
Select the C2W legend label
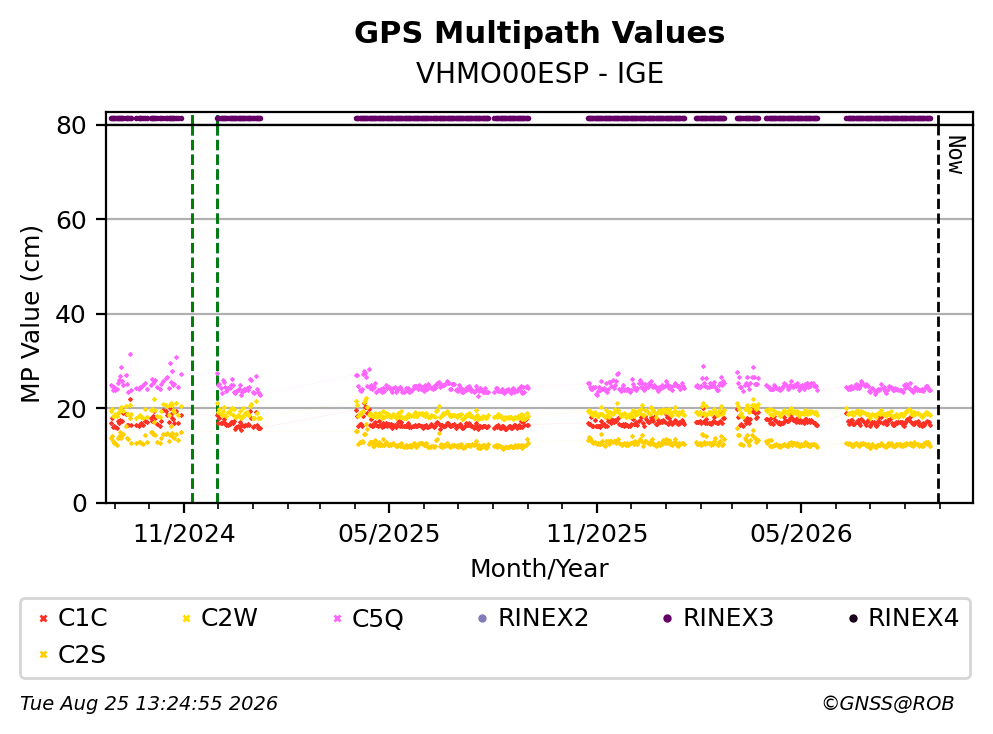pos(229,618)
